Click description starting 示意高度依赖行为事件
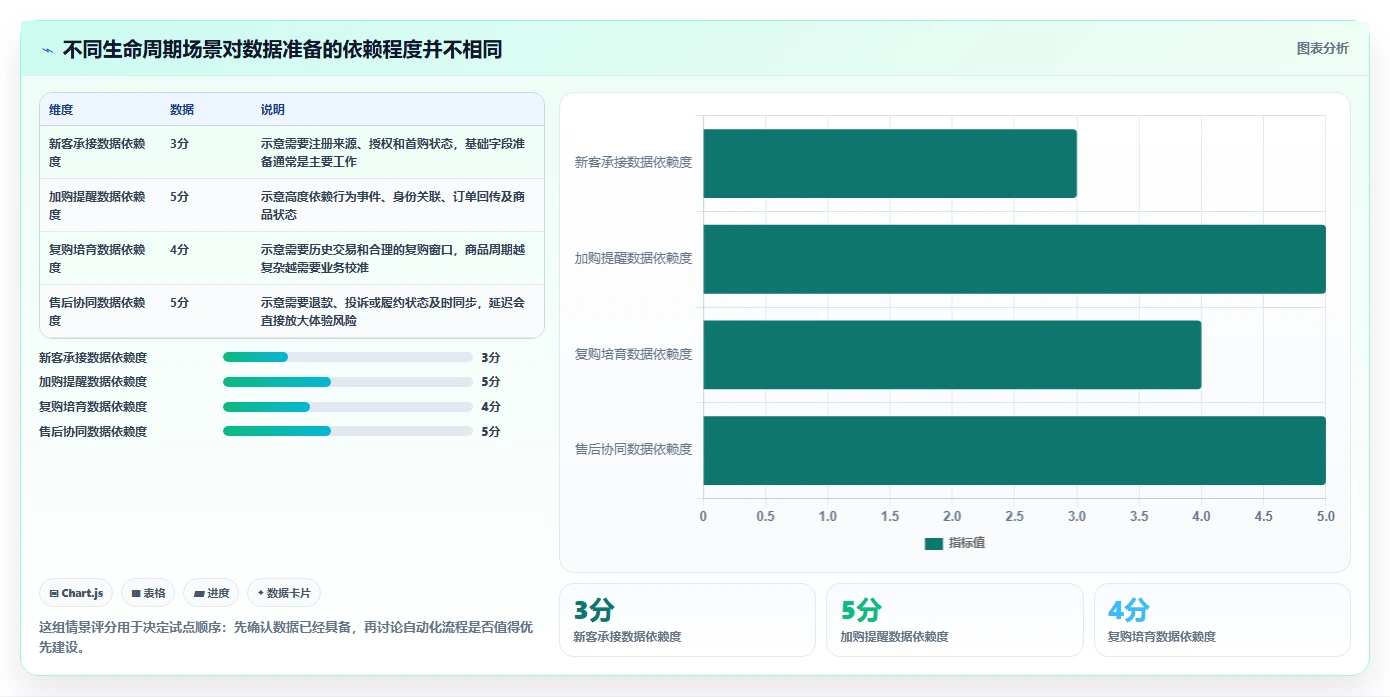Screen dimensions: 1390x697 coord(393,205)
